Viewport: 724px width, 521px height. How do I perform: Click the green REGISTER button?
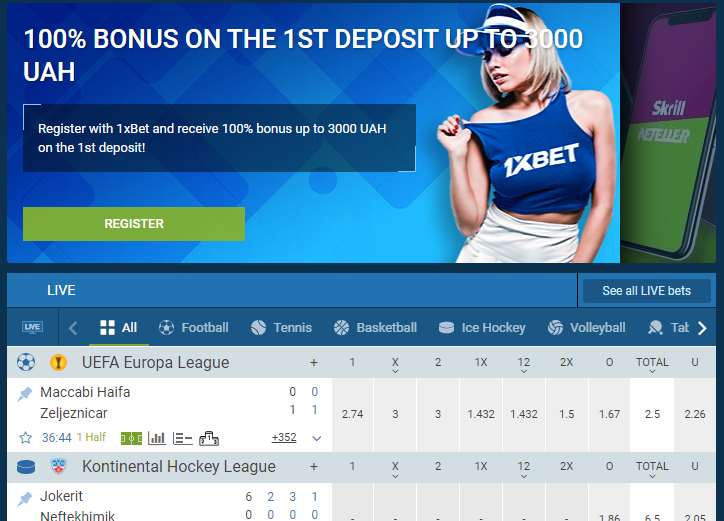(x=134, y=224)
